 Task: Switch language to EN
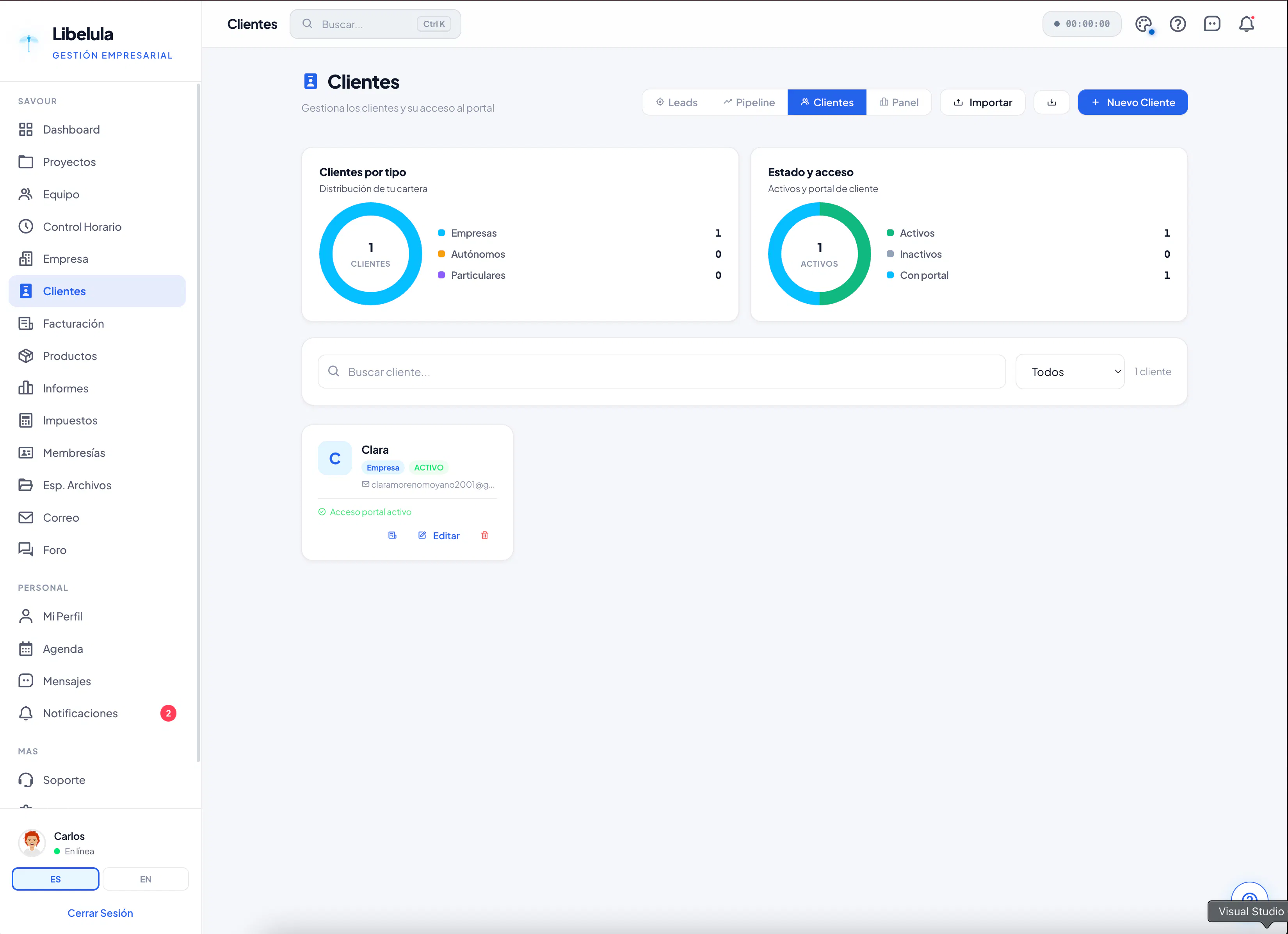[x=145, y=879]
